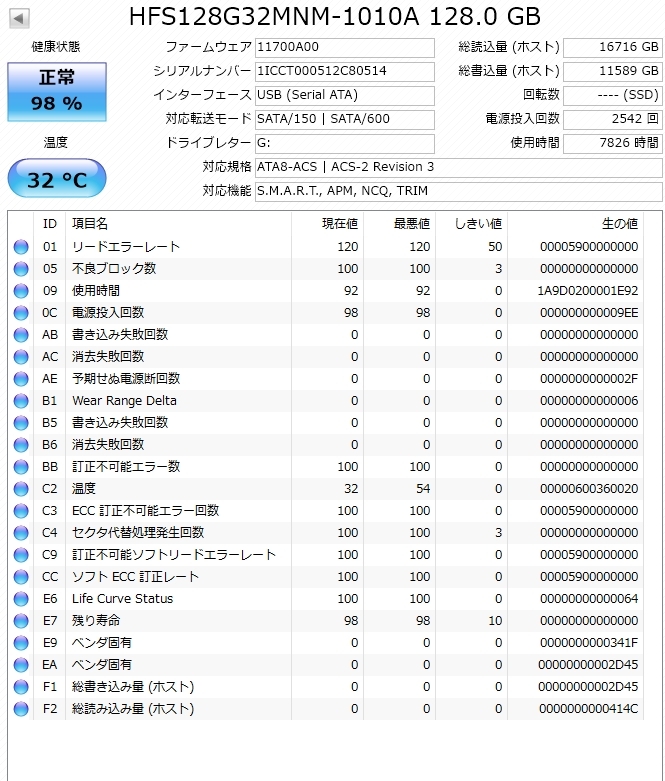Image resolution: width=665 pixels, height=781 pixels.
Task: Click the drive letter field G:
Action: [345, 143]
